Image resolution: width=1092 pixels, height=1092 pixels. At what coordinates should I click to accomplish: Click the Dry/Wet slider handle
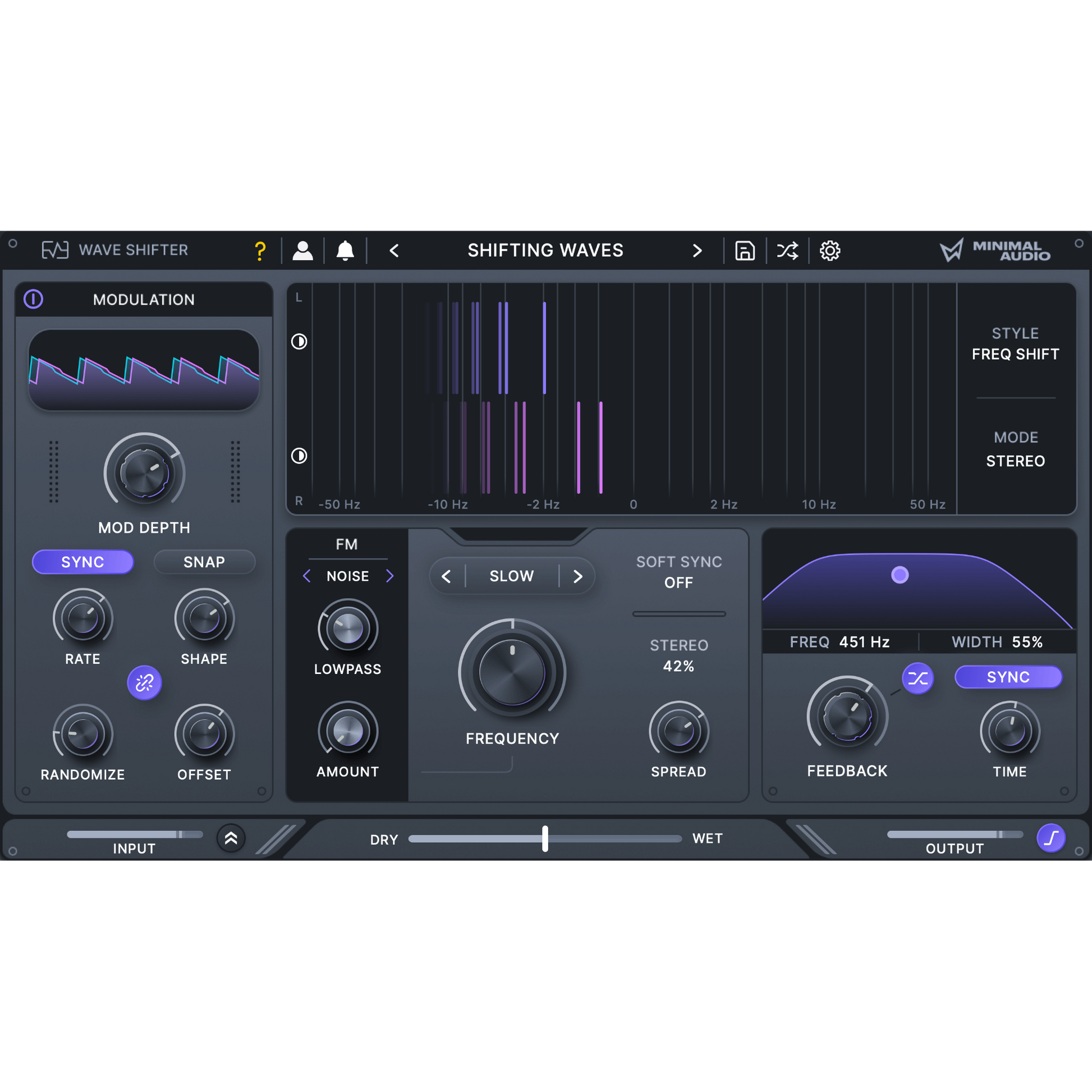click(545, 838)
